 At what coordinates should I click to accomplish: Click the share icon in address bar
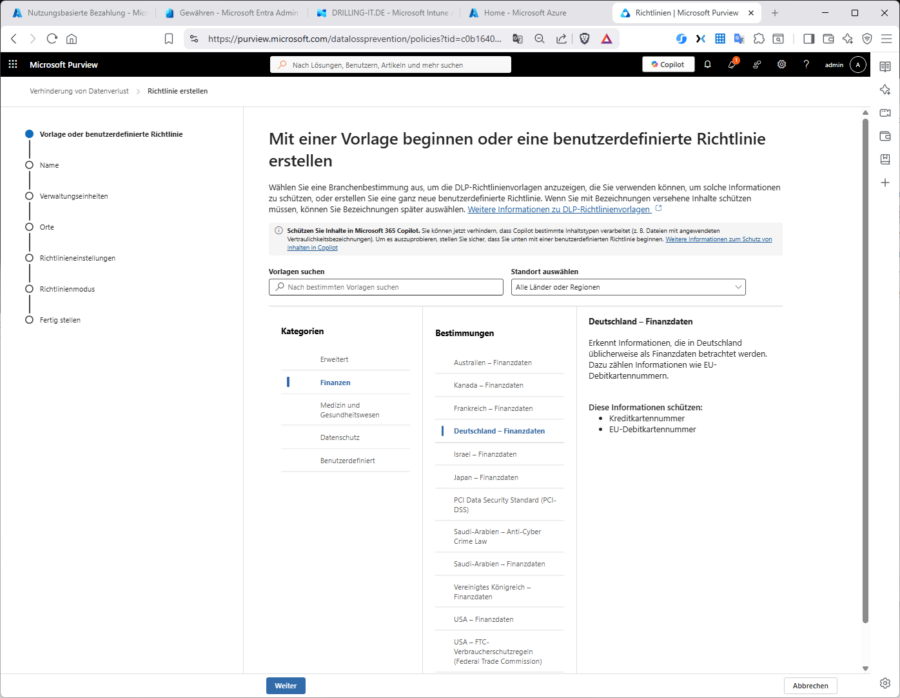(561, 38)
